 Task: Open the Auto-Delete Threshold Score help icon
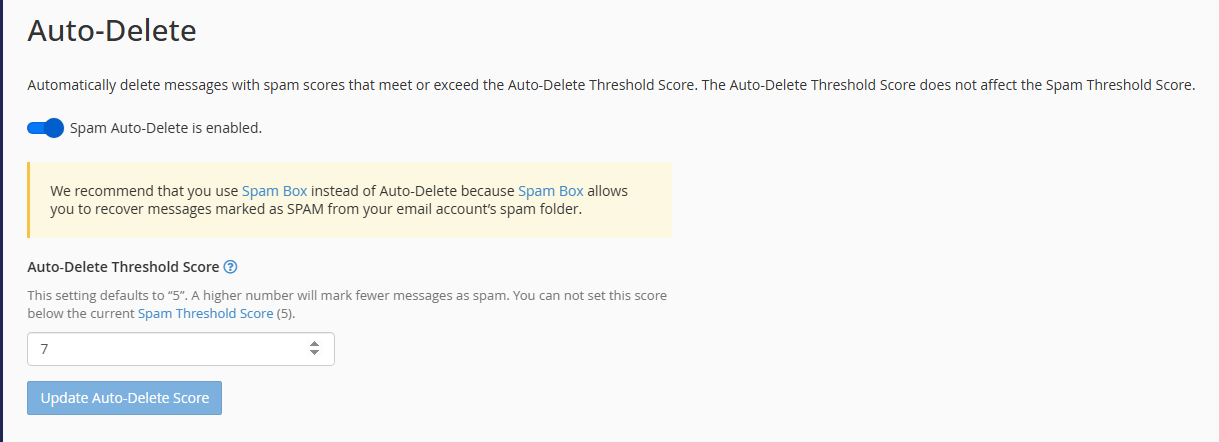(231, 267)
